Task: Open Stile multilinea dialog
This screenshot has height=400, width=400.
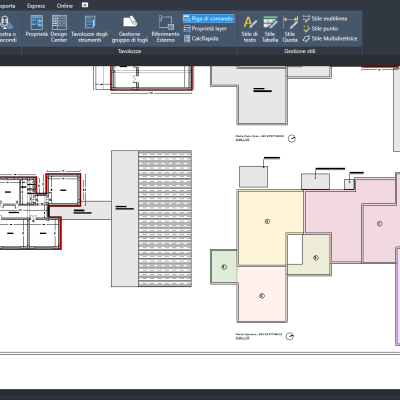Action: pos(325,19)
